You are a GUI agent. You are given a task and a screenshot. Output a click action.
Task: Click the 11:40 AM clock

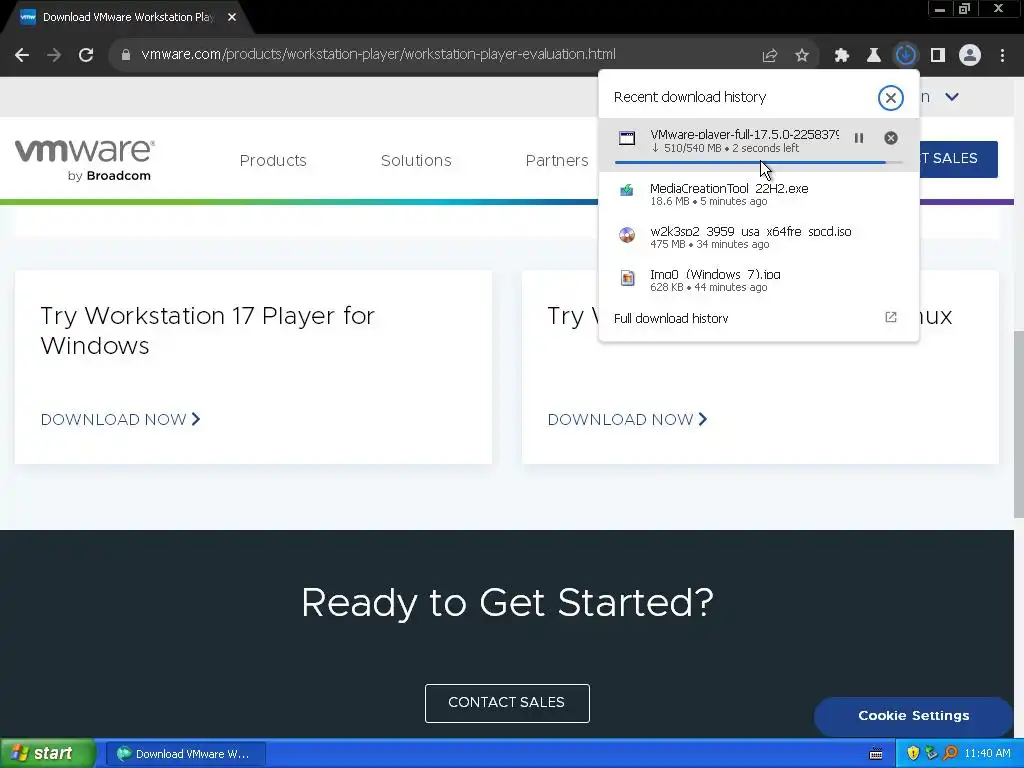pos(987,754)
